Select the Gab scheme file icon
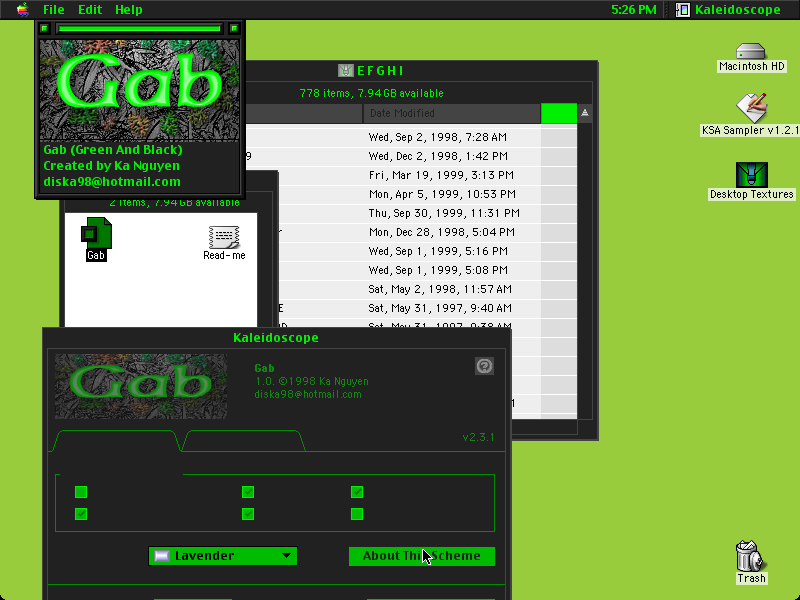The image size is (800, 600). (96, 234)
